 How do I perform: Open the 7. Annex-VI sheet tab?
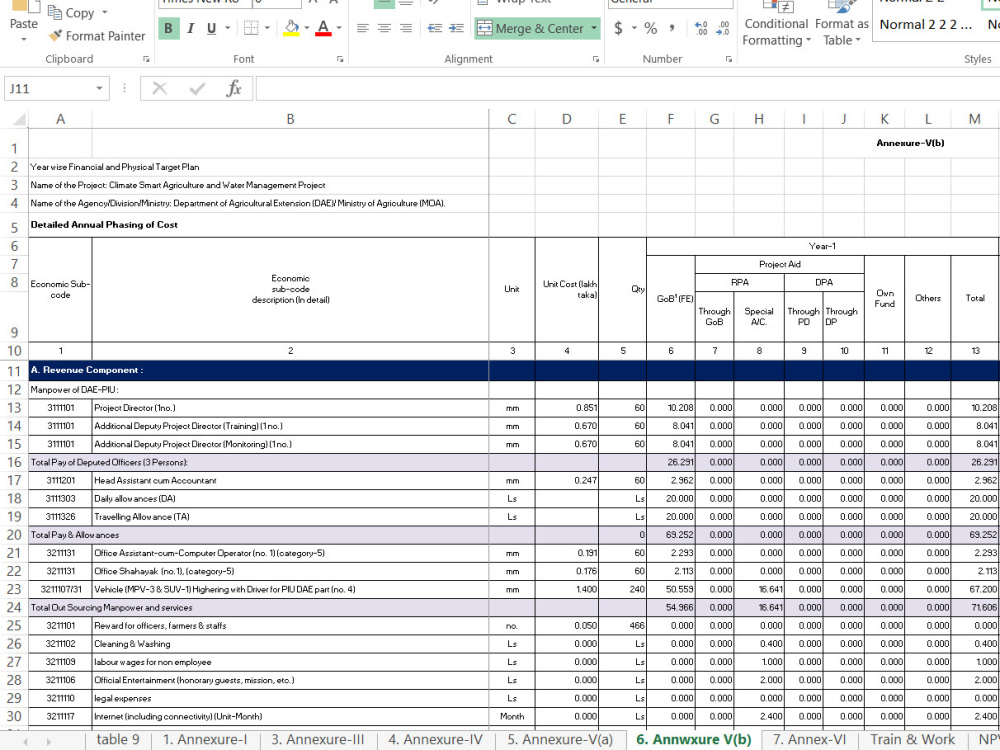pos(809,739)
